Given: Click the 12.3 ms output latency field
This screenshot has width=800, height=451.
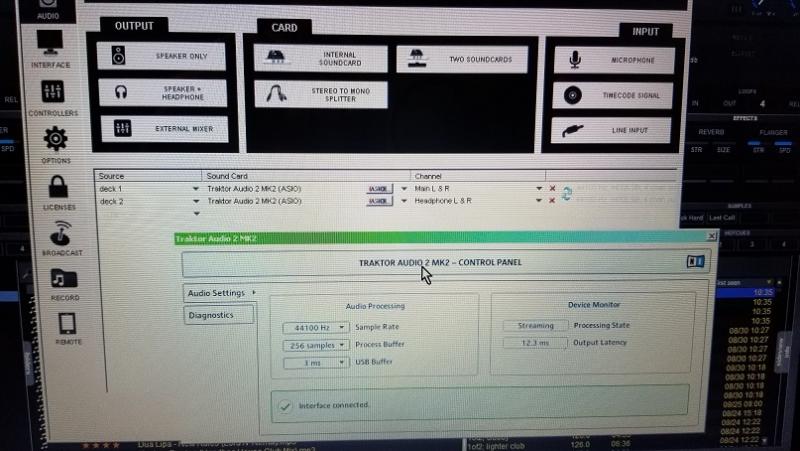Looking at the screenshot, I should click(x=535, y=343).
